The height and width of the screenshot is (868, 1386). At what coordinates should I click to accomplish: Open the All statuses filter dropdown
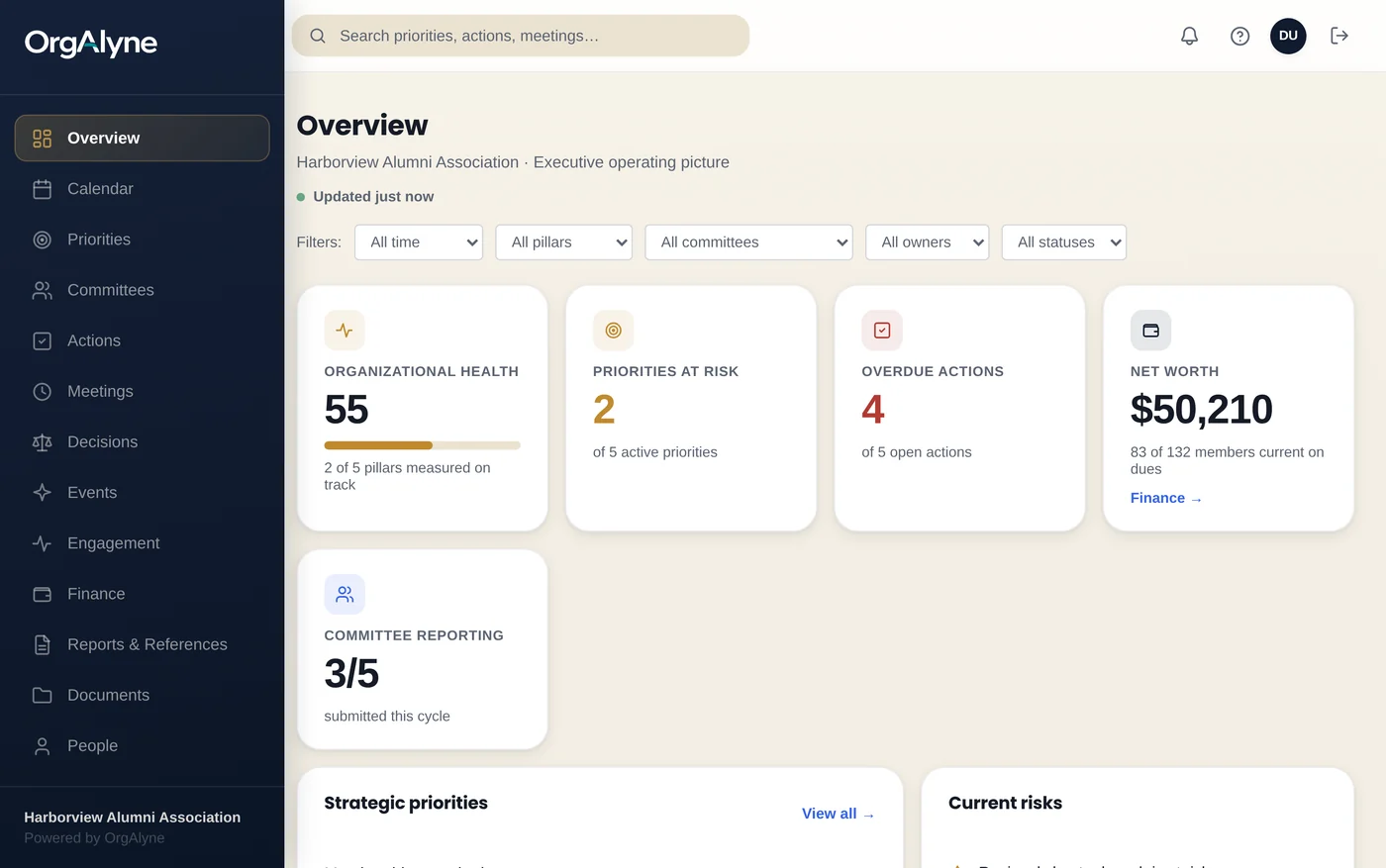tap(1064, 242)
